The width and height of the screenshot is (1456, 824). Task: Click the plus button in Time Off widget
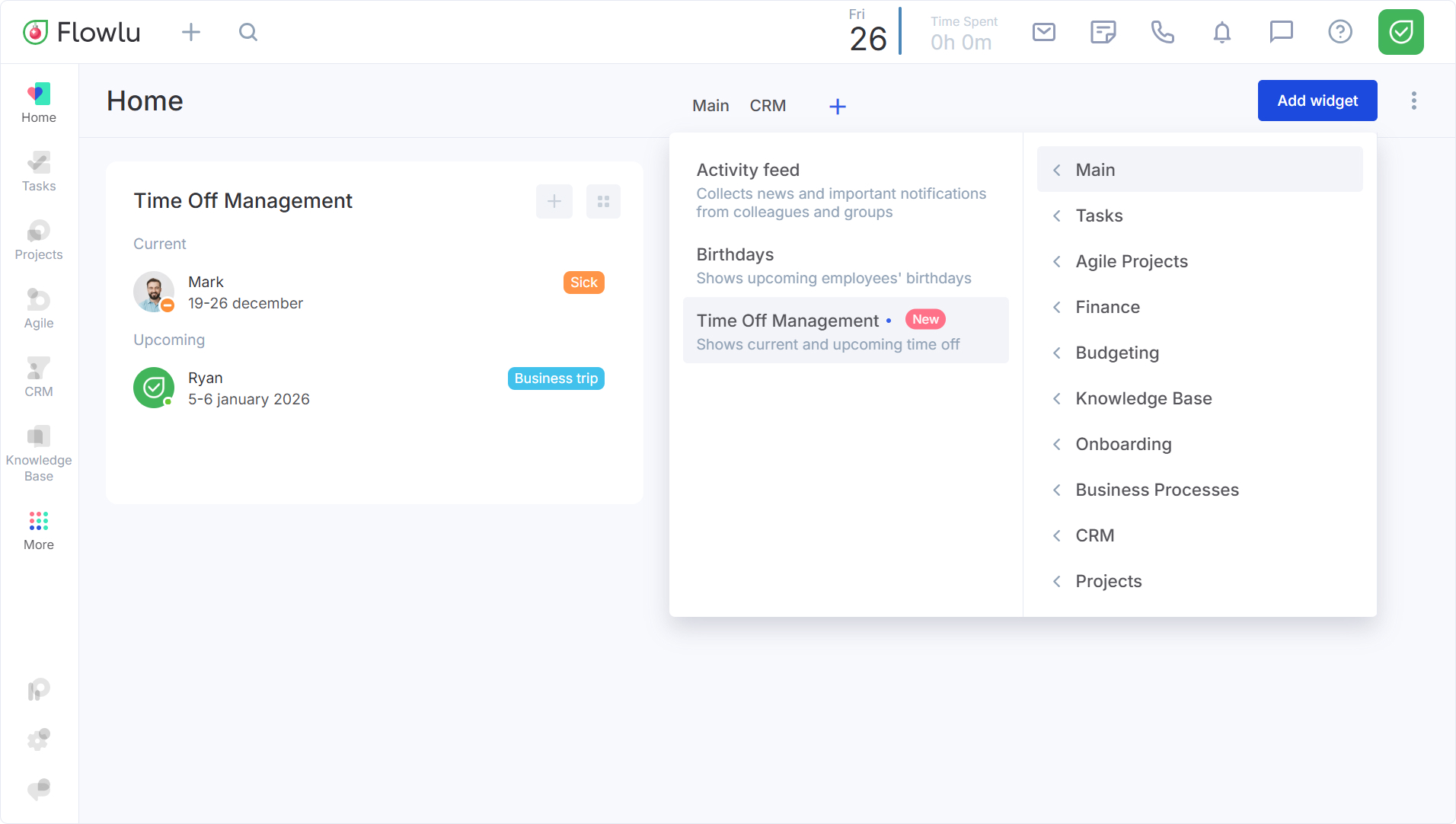point(554,201)
